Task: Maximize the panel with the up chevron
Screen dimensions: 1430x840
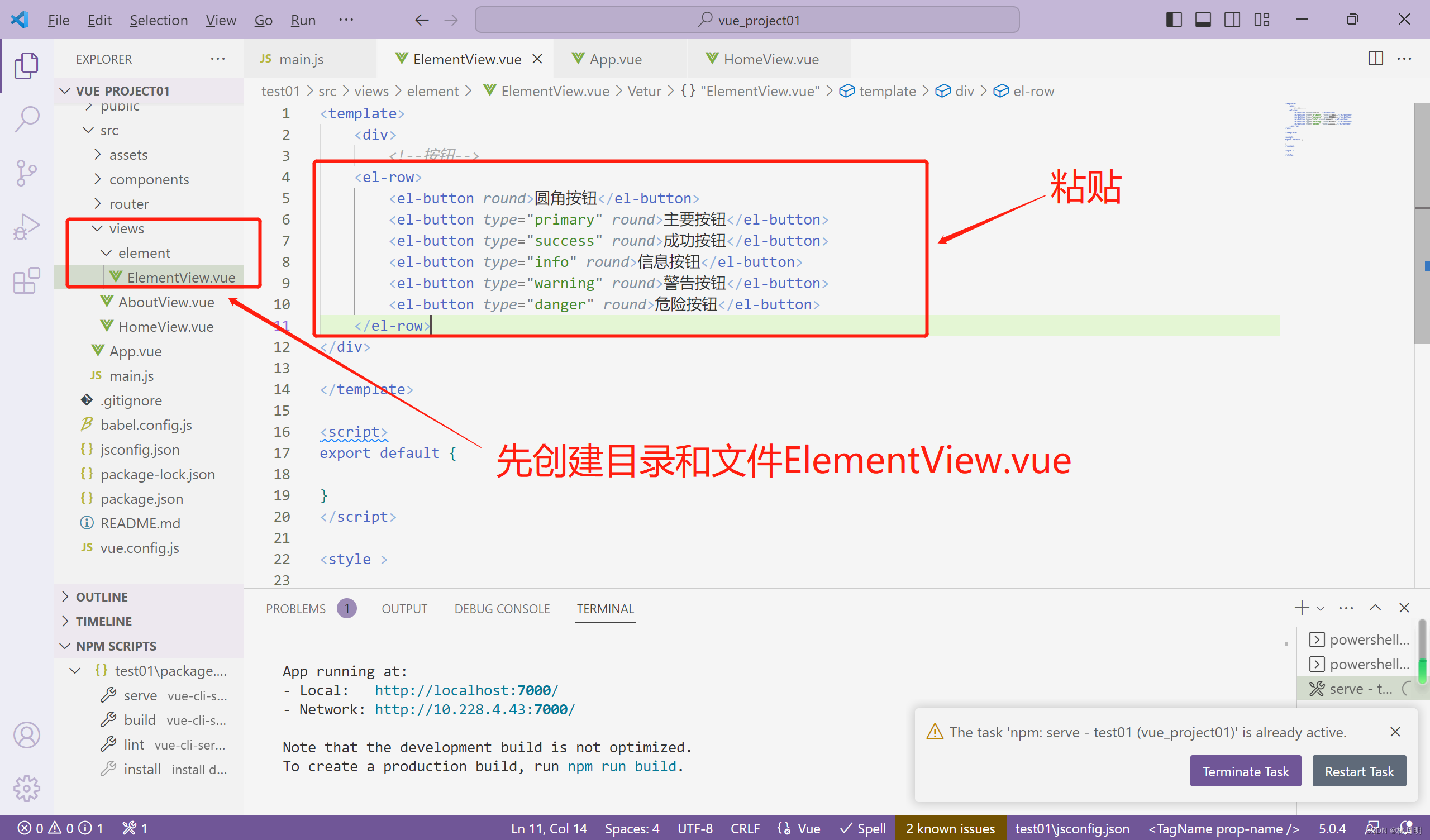Action: tap(1375, 608)
